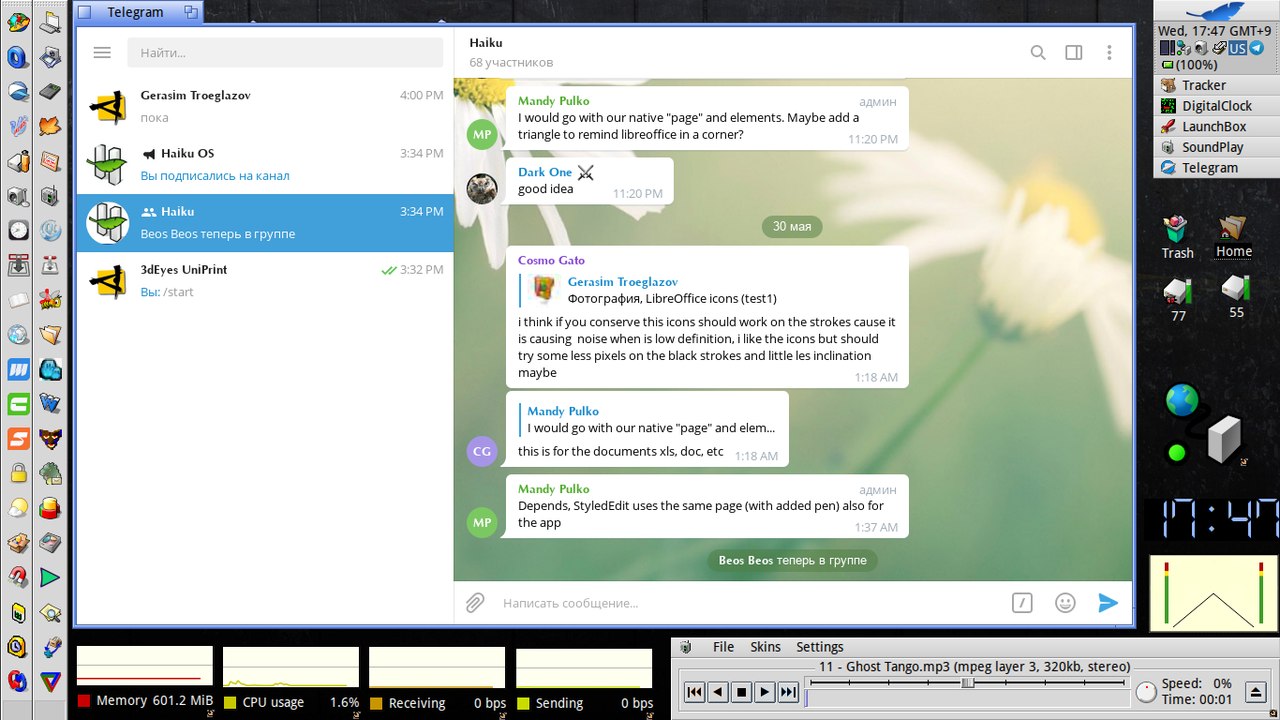The width and height of the screenshot is (1280, 720).
Task: Click the Receiving legend swatch
Action: (376, 702)
